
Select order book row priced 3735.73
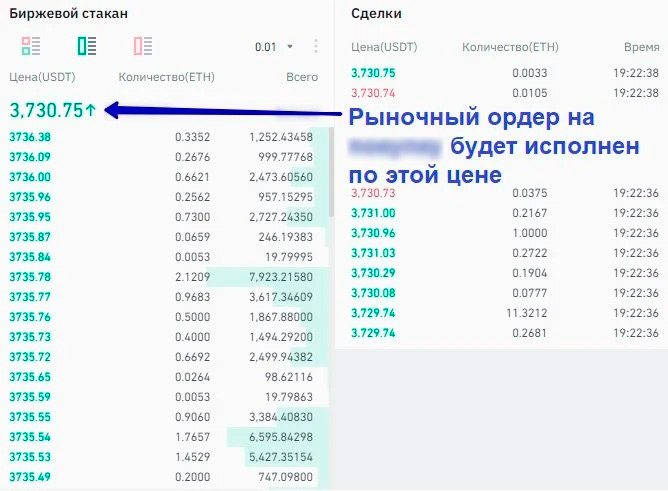[164, 337]
